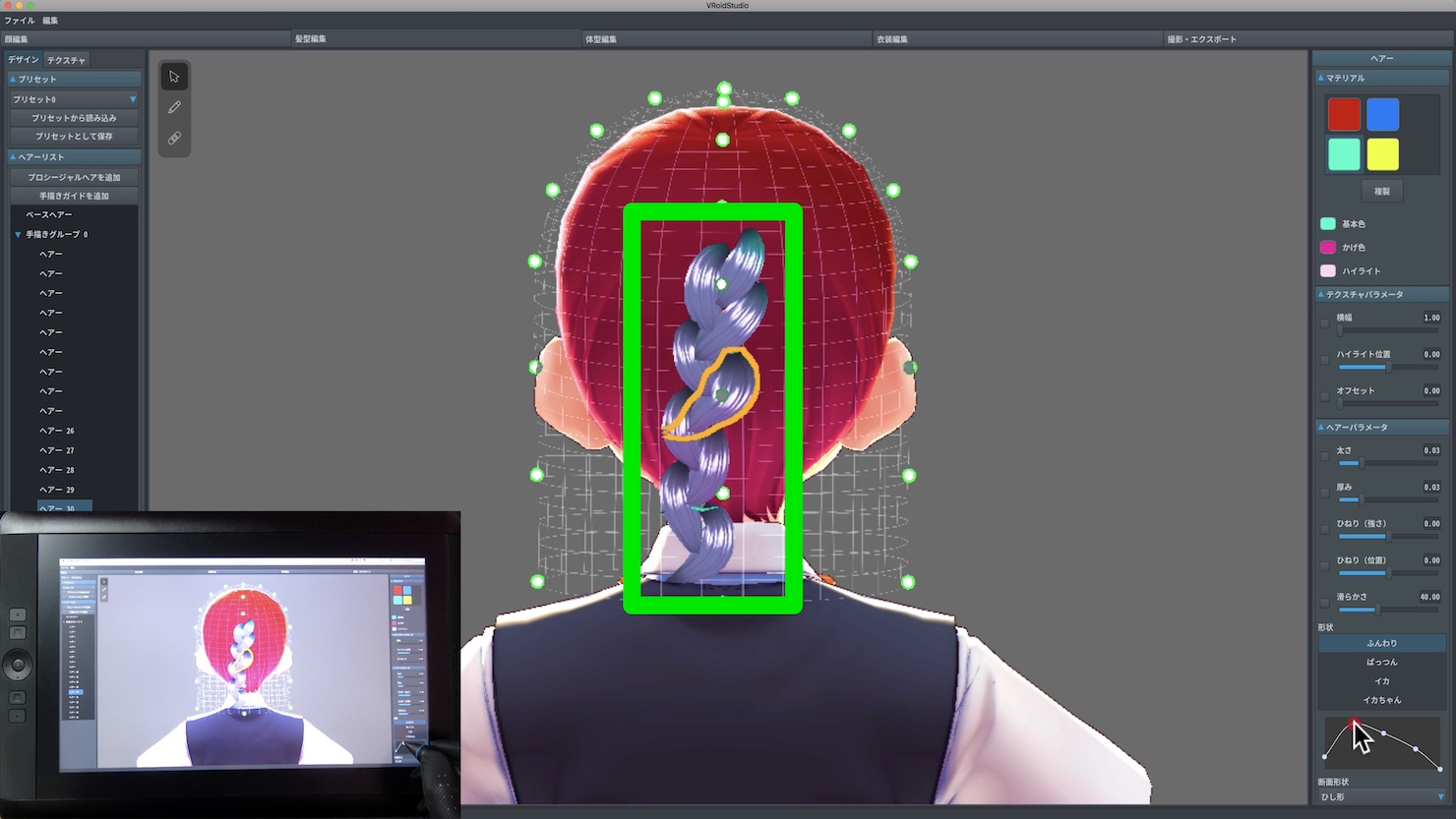1456x819 pixels.
Task: Switch to the テクスチャ tab
Action: pyautogui.click(x=66, y=60)
